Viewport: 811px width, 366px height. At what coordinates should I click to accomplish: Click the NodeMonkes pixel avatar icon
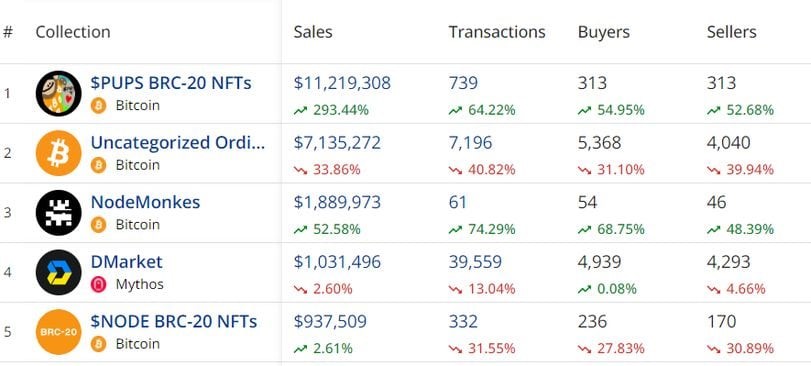pos(58,213)
